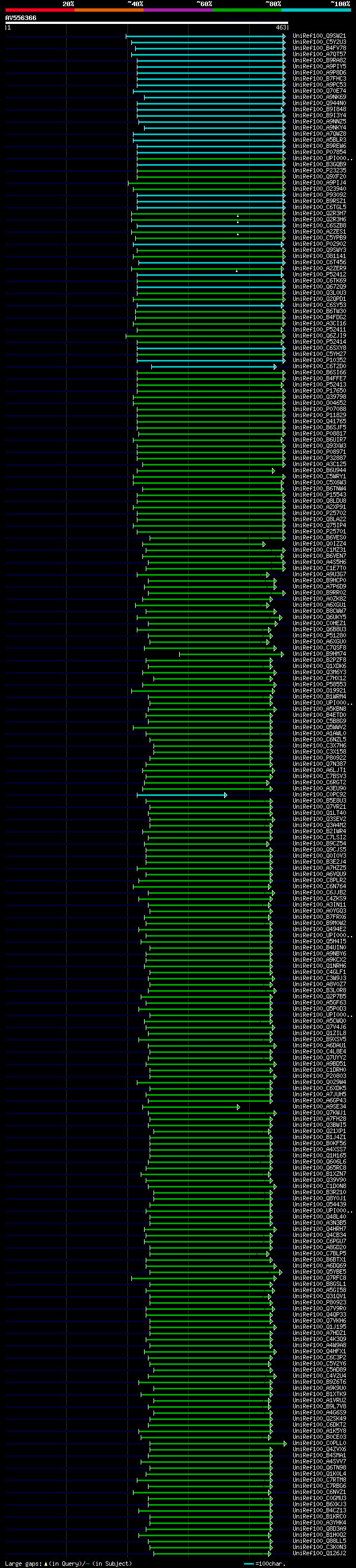Viewport: 356px width, 1568px height.
Task: Click label UniRef100_Q1LT40
Action: click(319, 813)
